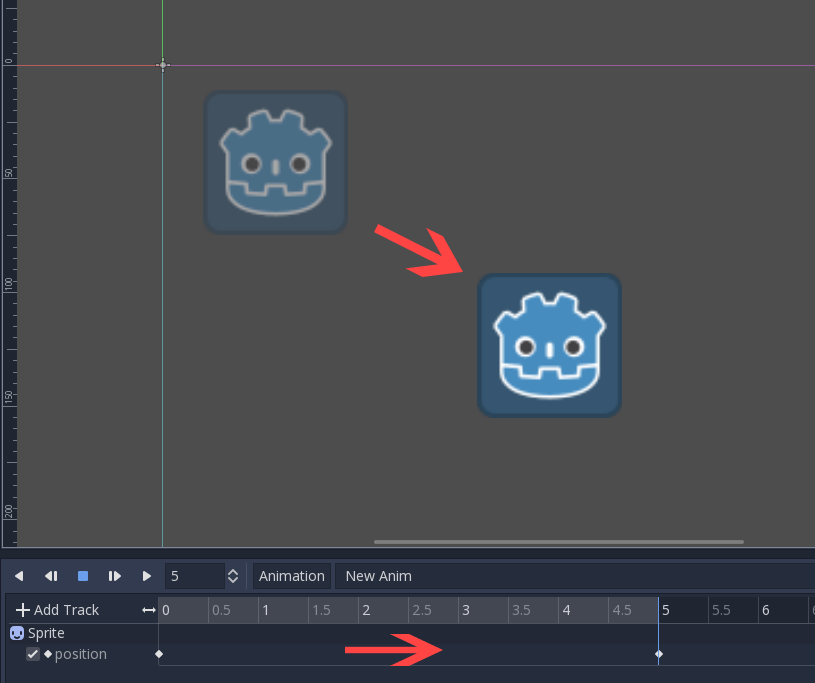
Task: Click the viewport horizontal scrollbar
Action: tap(560, 540)
